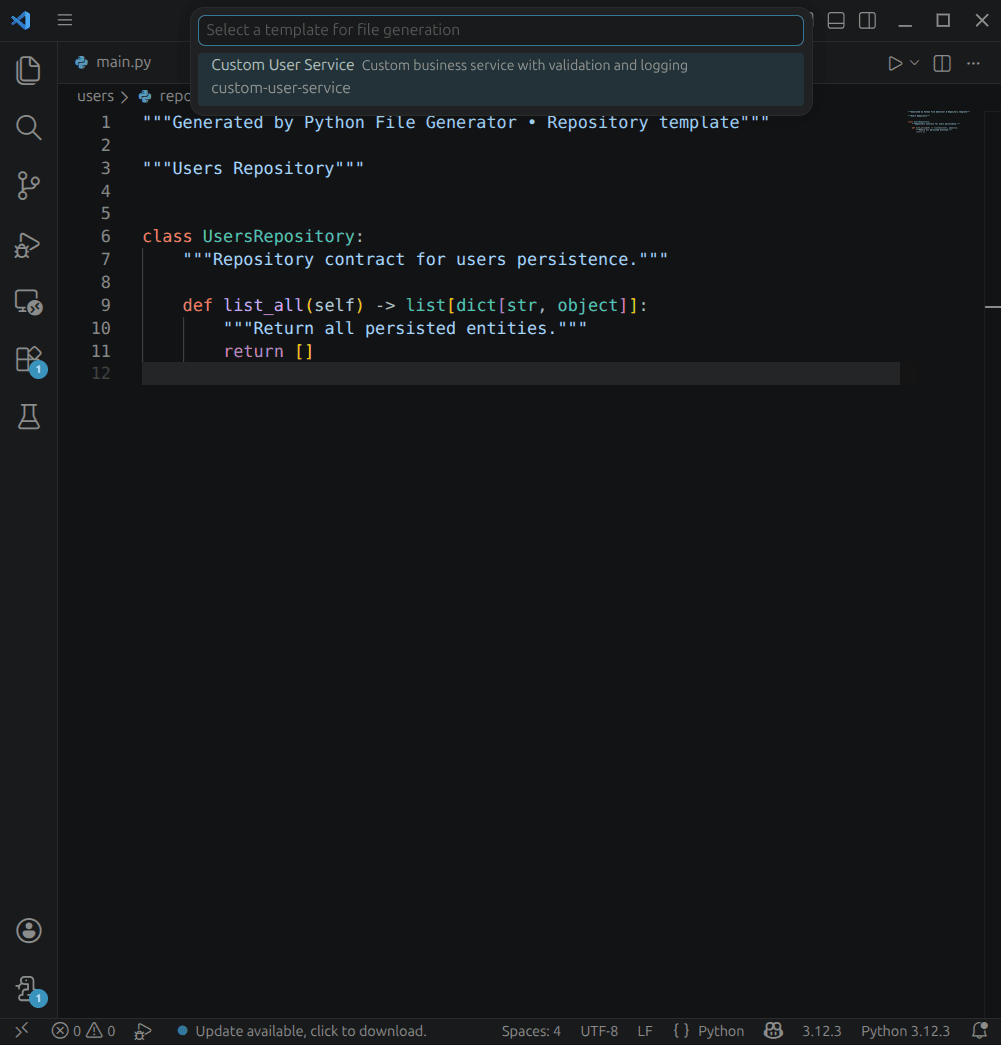
Task: Open notifications via the bell icon
Action: pos(979,1030)
